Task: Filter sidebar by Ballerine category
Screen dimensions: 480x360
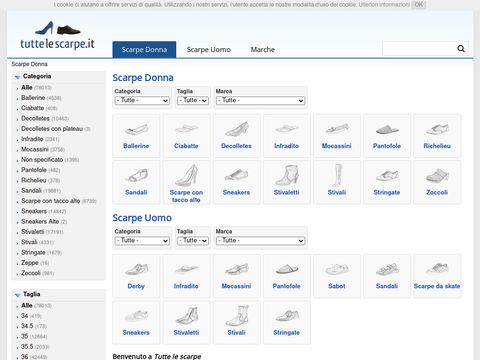Action: coord(33,98)
